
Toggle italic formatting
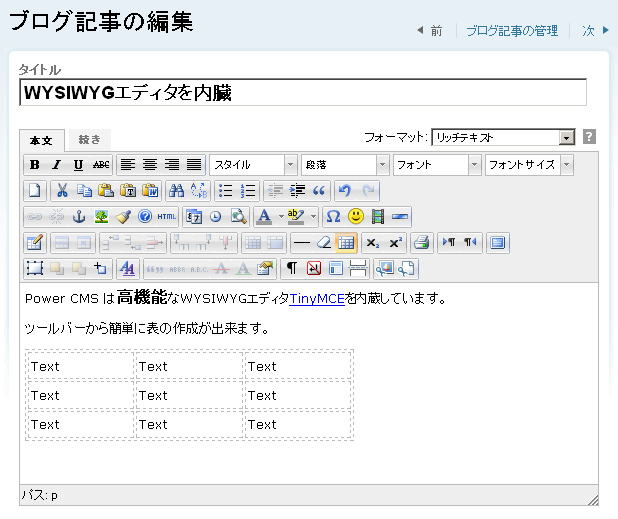(56, 165)
